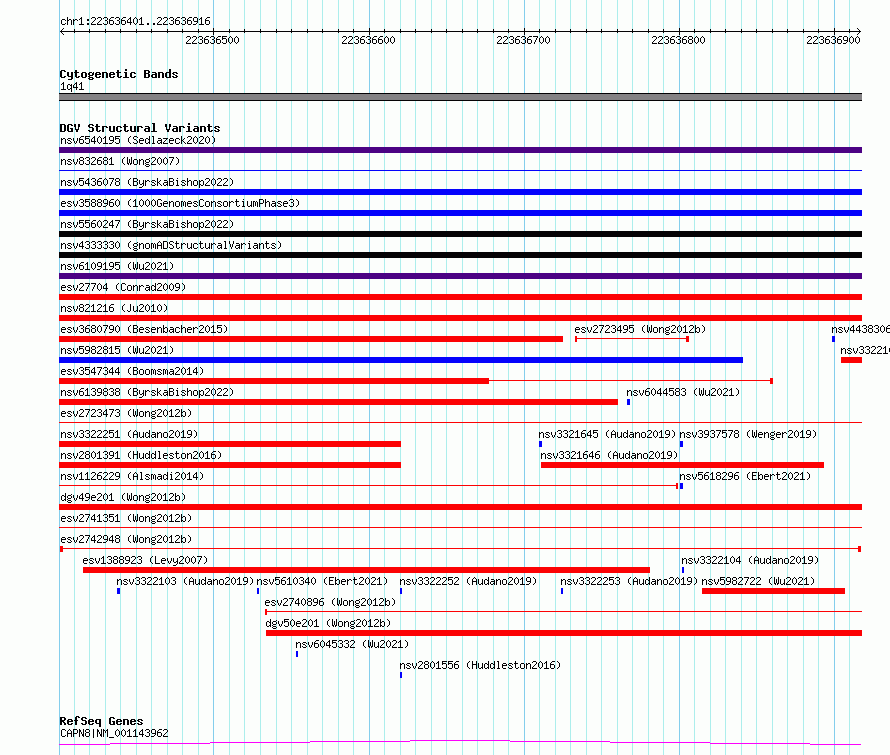
Task: Select nsv6109195 (Wu2021) label
Action: 117,266
